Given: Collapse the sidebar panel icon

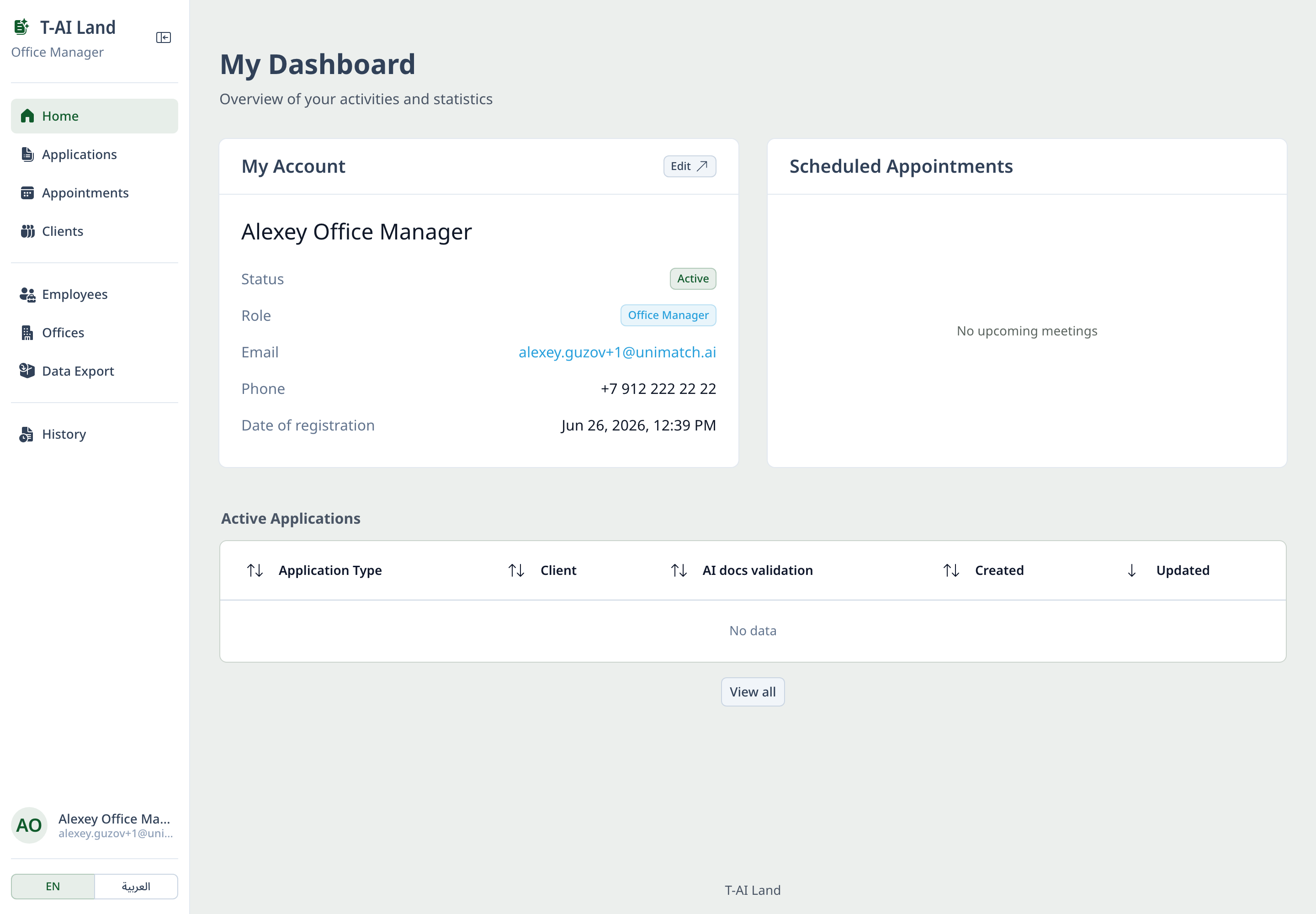Looking at the screenshot, I should 163,38.
